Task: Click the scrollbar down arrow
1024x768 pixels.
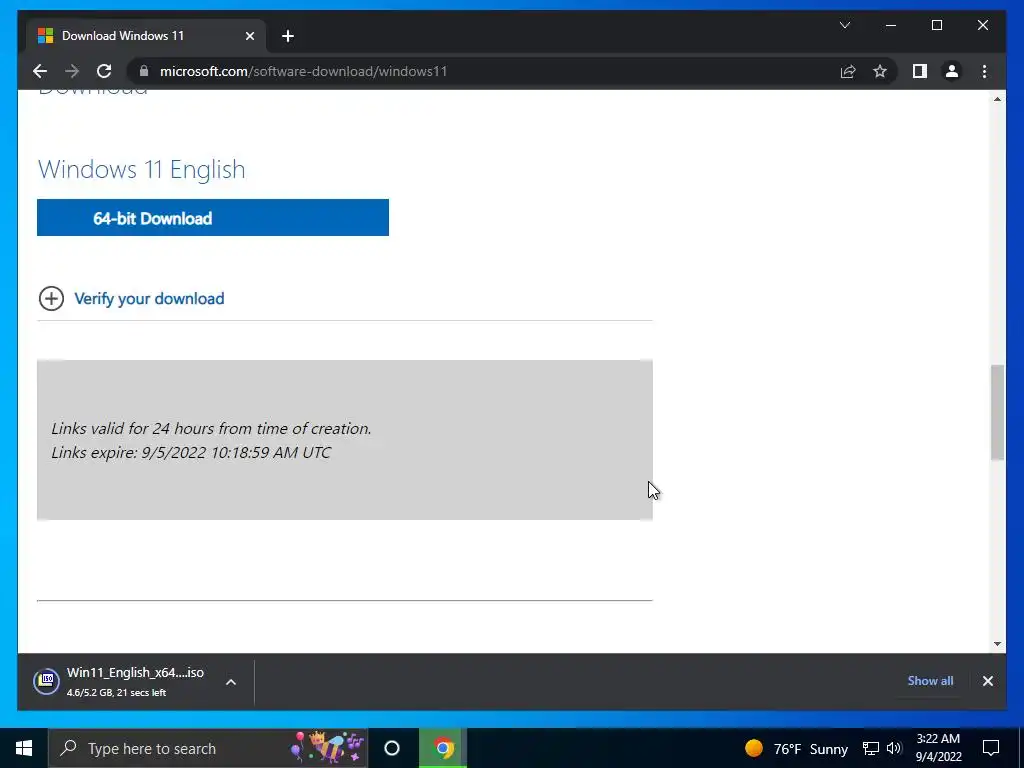Action: click(997, 643)
